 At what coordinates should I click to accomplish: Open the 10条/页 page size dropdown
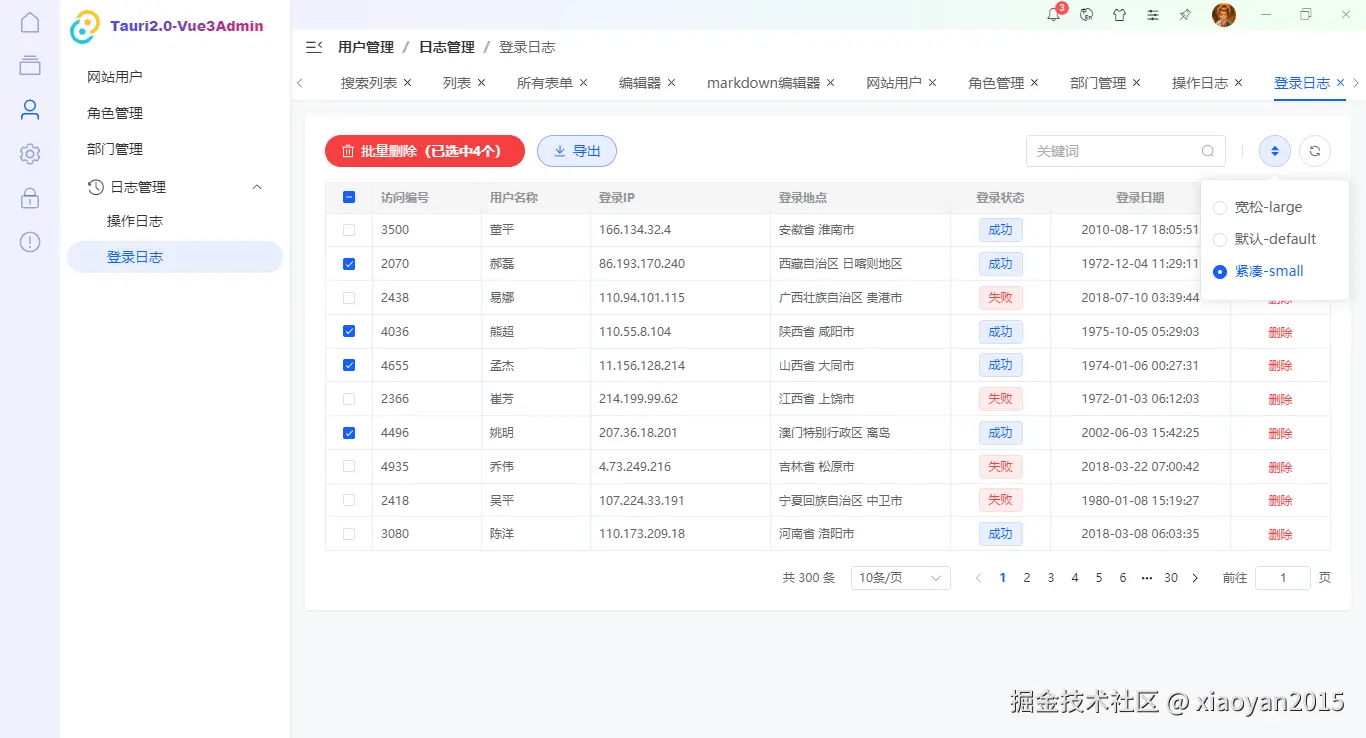[899, 577]
